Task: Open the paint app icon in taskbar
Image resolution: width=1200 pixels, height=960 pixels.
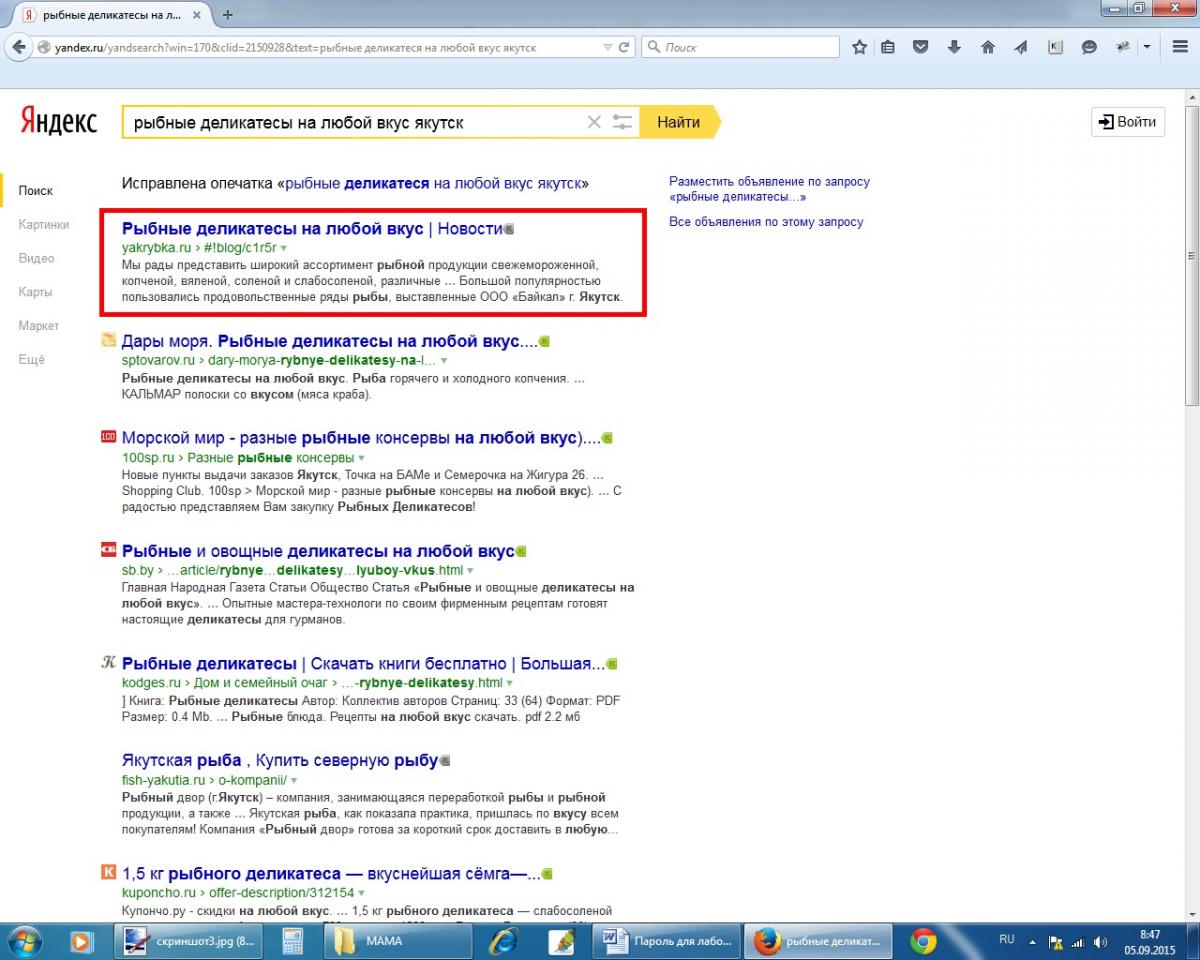Action: pyautogui.click(x=561, y=941)
